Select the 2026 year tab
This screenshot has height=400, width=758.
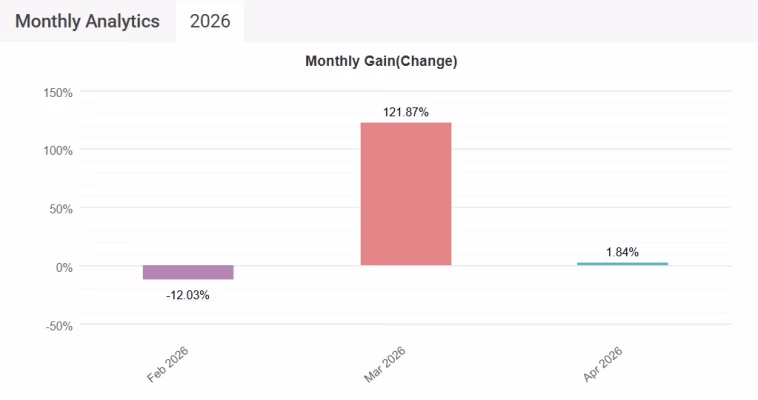210,21
